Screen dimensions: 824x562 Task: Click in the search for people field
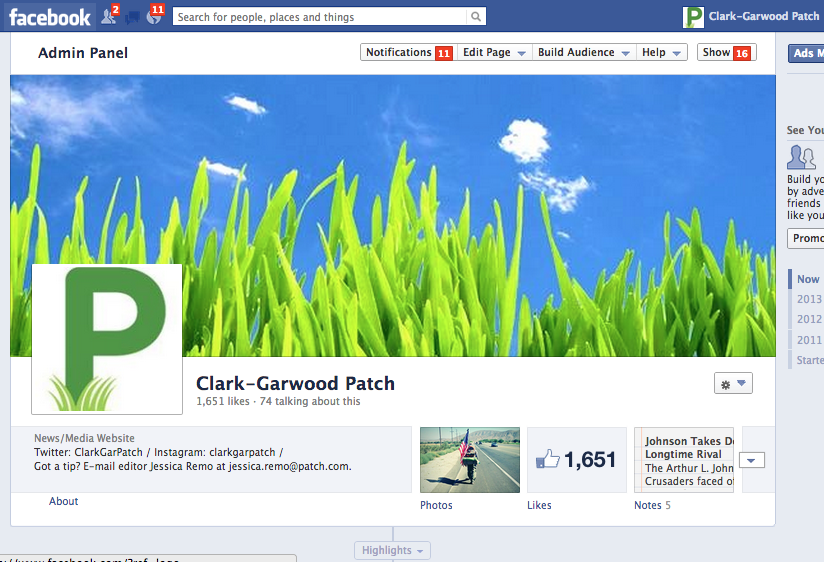(320, 17)
